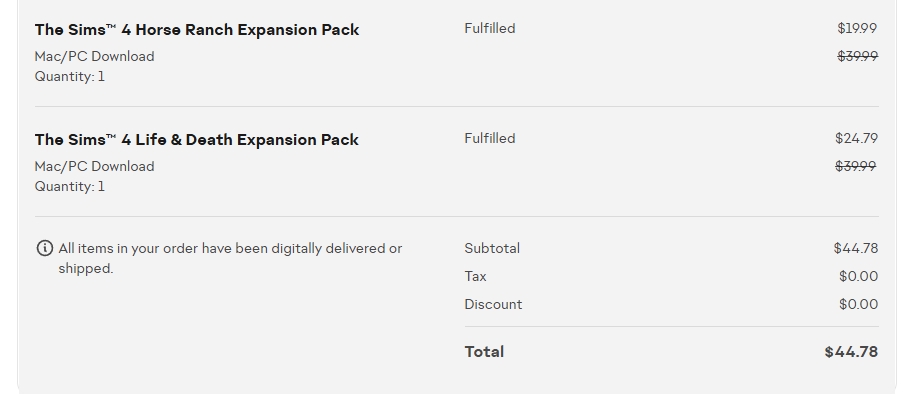904x394 pixels.
Task: Click the Discount $0.00 amount
Action: [858, 305]
